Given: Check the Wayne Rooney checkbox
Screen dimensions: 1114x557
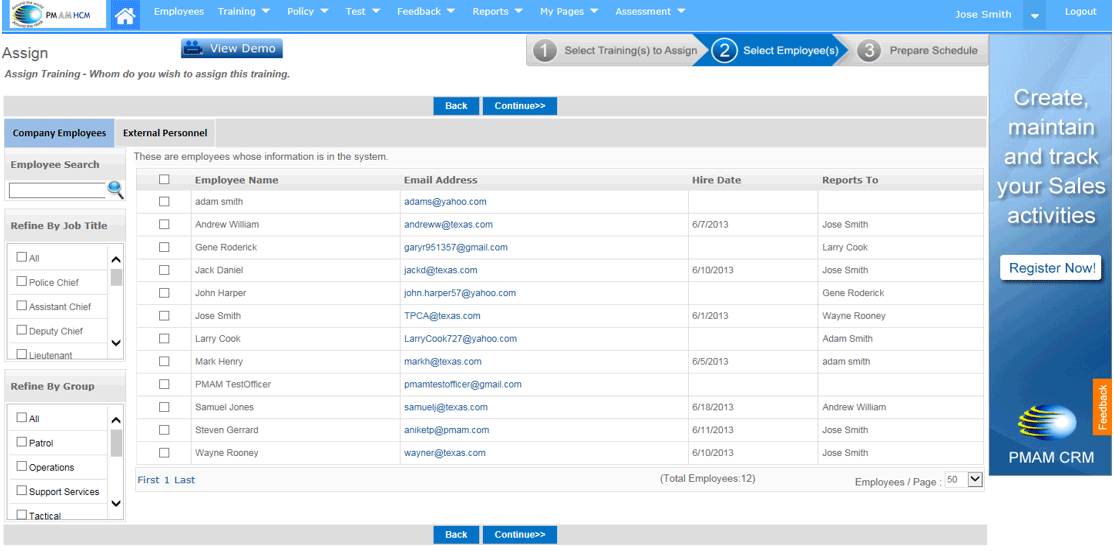Looking at the screenshot, I should click(x=164, y=453).
